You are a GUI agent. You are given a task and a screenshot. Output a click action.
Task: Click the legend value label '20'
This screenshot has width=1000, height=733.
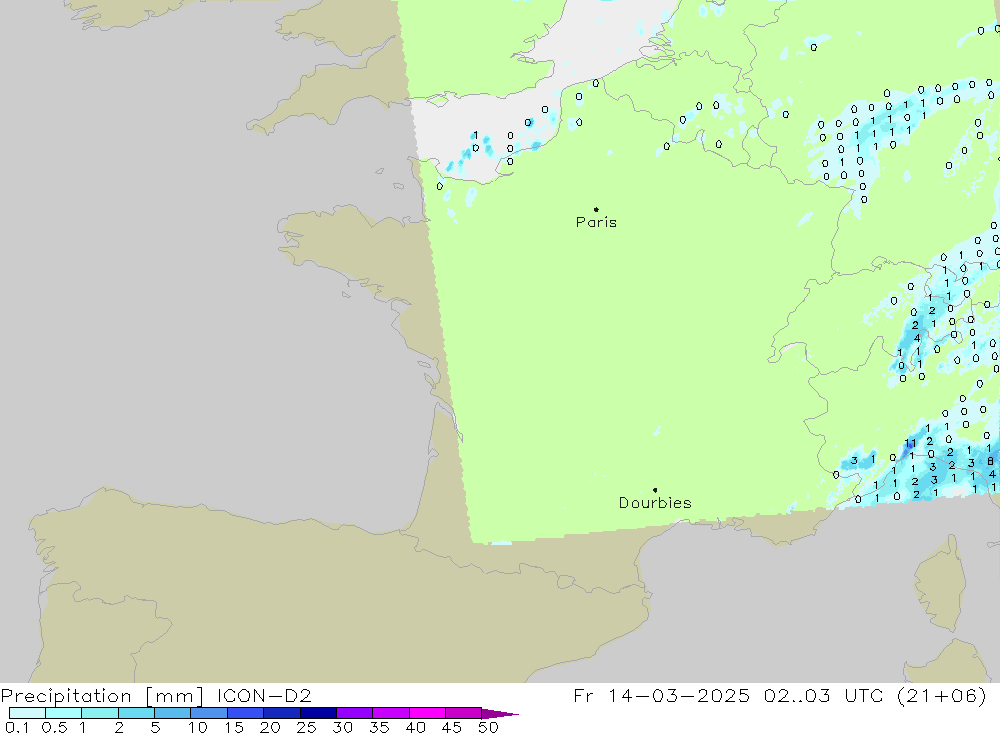click(x=270, y=727)
